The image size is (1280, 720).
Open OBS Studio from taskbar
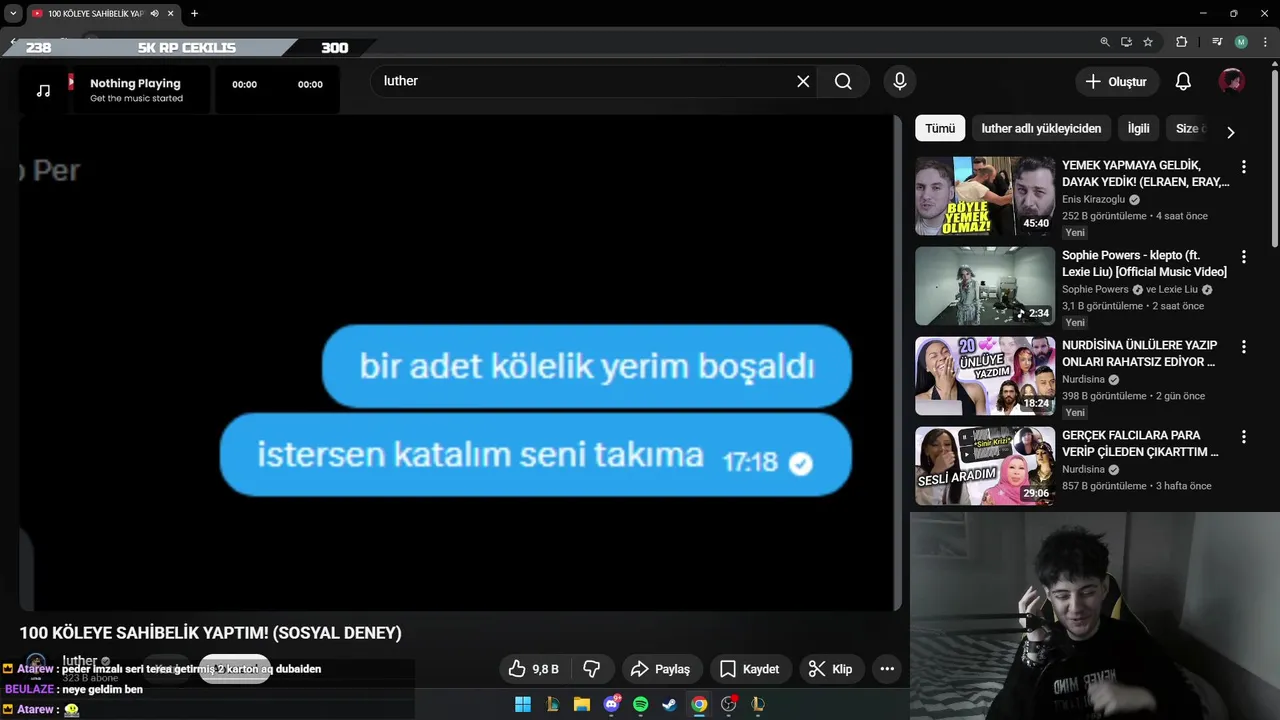click(x=729, y=704)
